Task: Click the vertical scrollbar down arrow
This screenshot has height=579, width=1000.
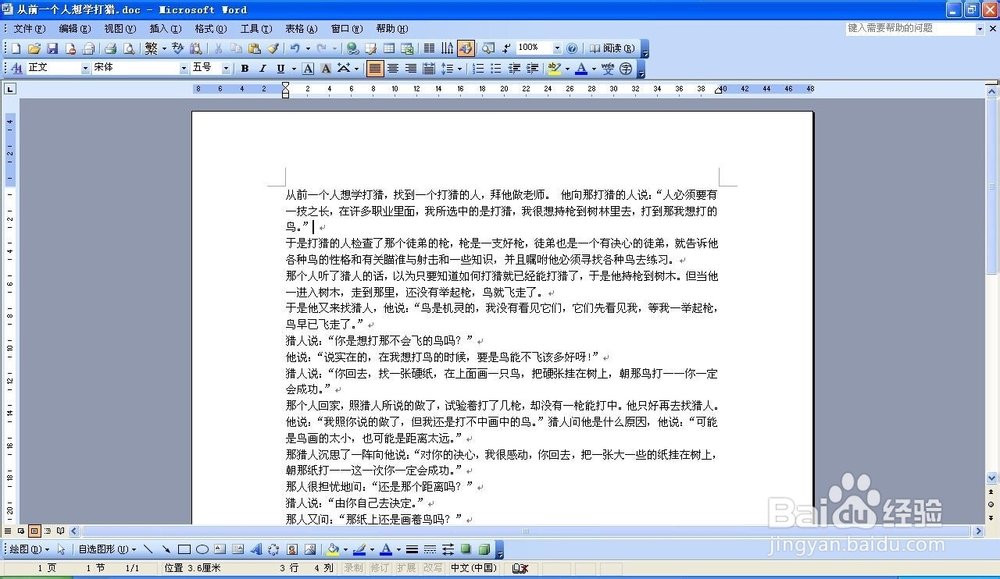Action: 992,478
